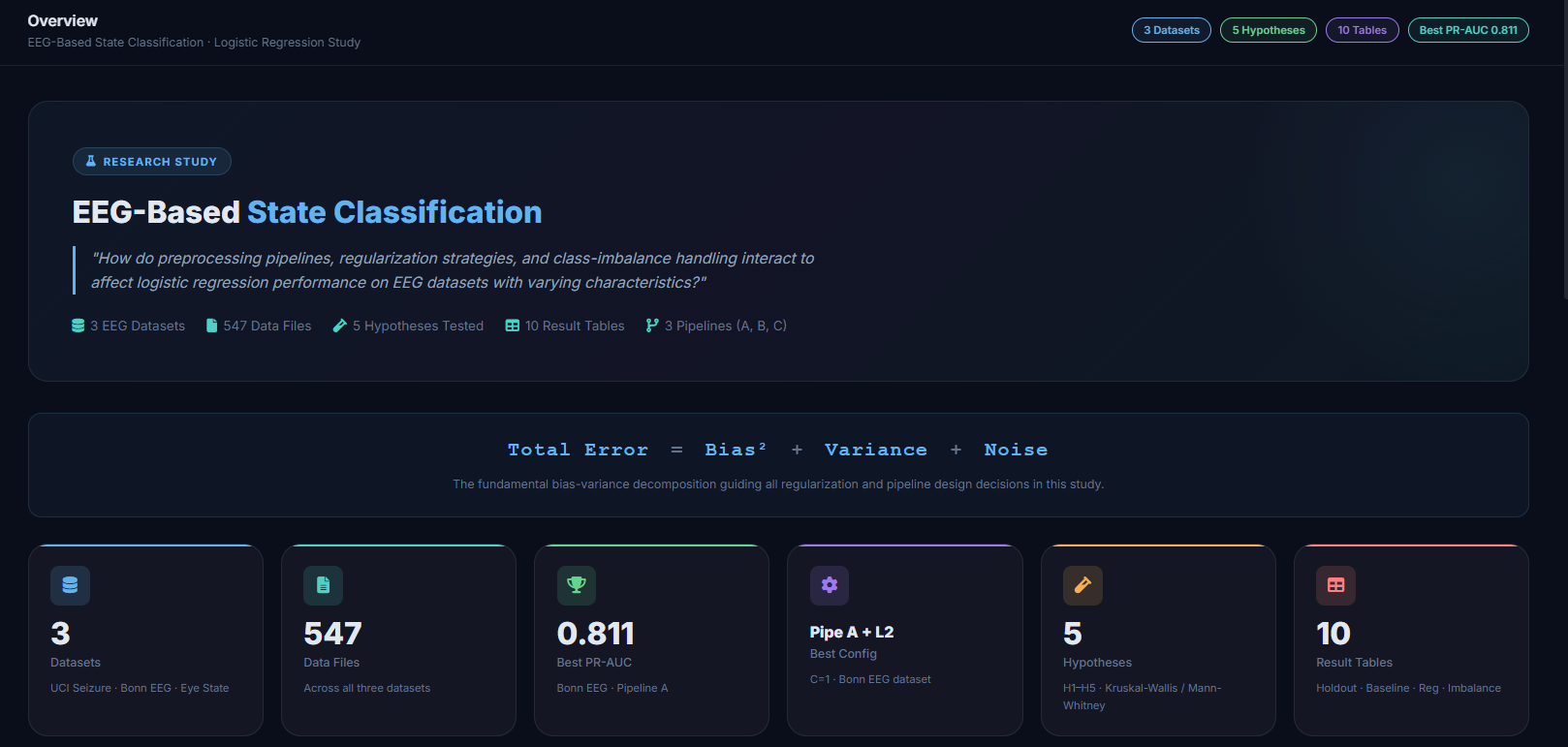The image size is (1568, 747).
Task: Click the file icon in the Data Files card
Action: 323,585
